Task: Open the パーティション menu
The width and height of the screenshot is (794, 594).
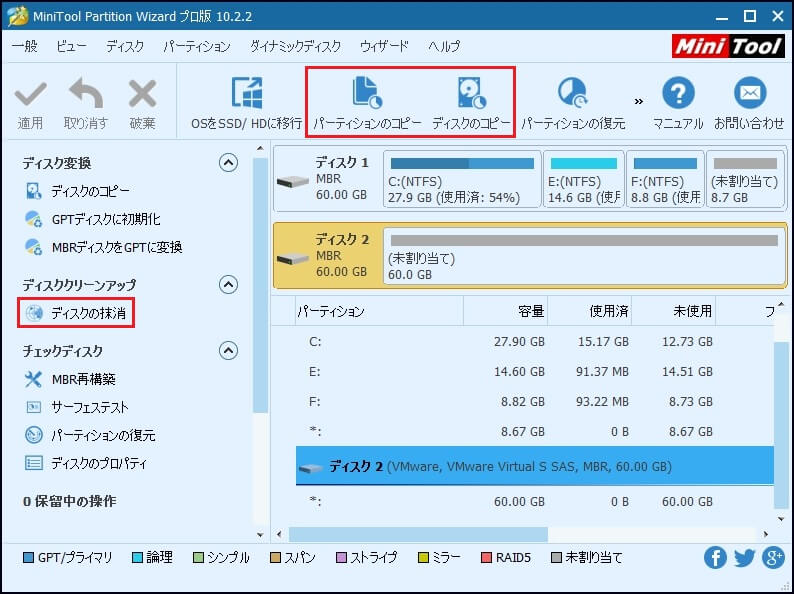Action: point(196,46)
